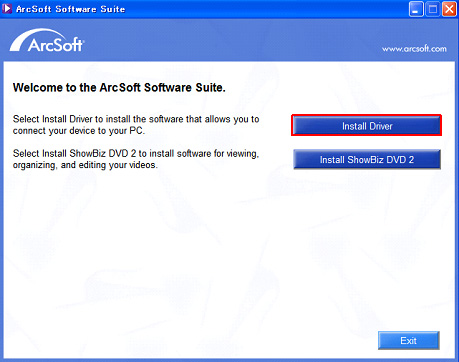Minimize the ArcSoft Software Suite window

(x=416, y=9)
